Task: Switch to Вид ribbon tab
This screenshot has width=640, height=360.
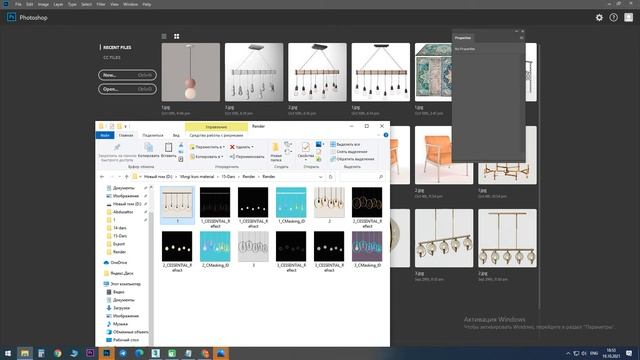Action: tap(176, 135)
